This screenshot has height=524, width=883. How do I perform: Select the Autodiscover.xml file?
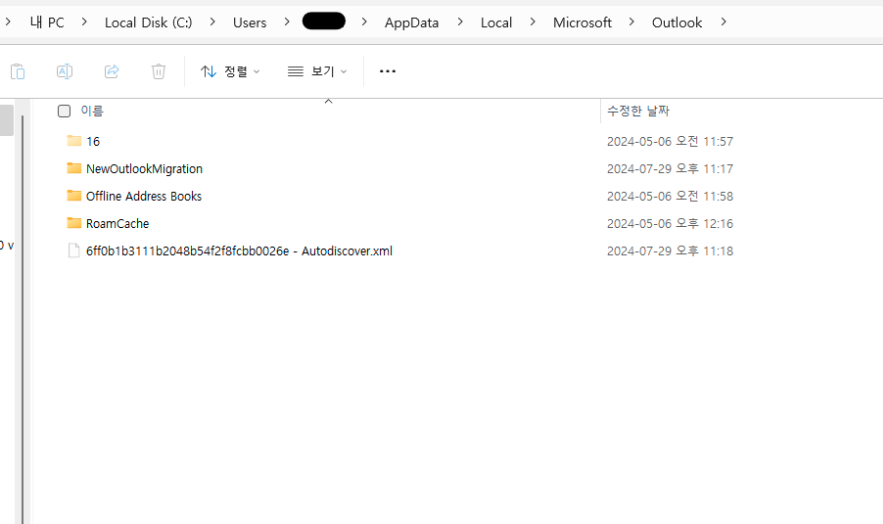pyautogui.click(x=239, y=251)
